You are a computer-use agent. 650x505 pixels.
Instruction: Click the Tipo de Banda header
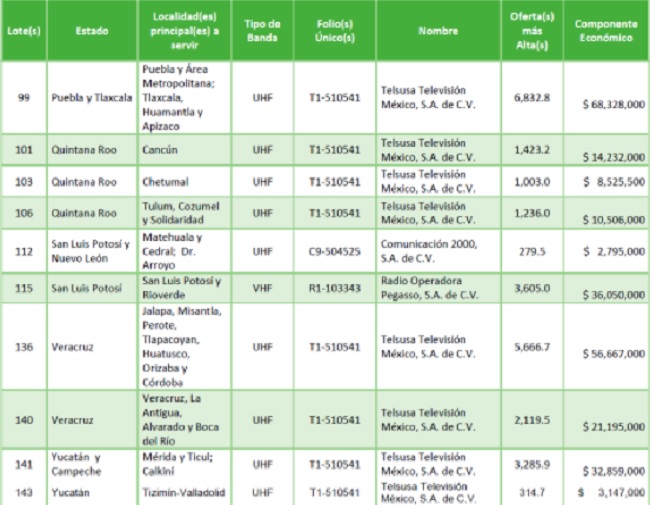point(262,31)
